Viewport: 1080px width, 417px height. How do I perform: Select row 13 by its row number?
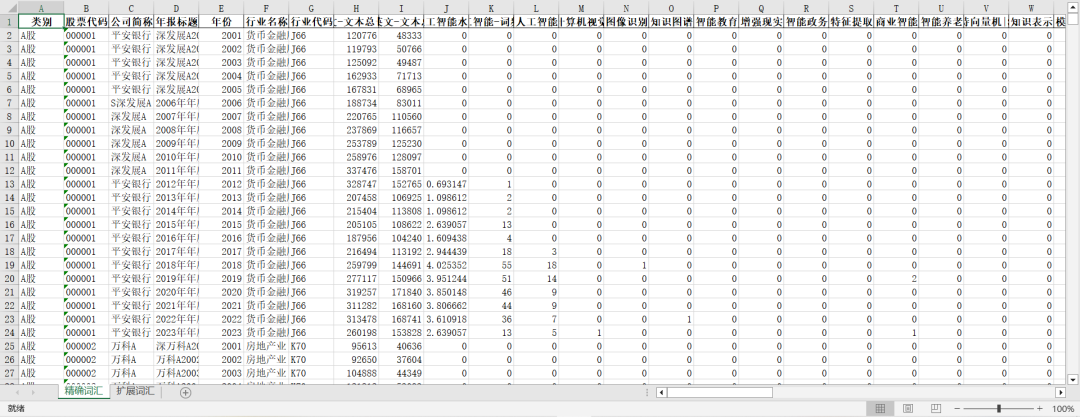pos(9,184)
